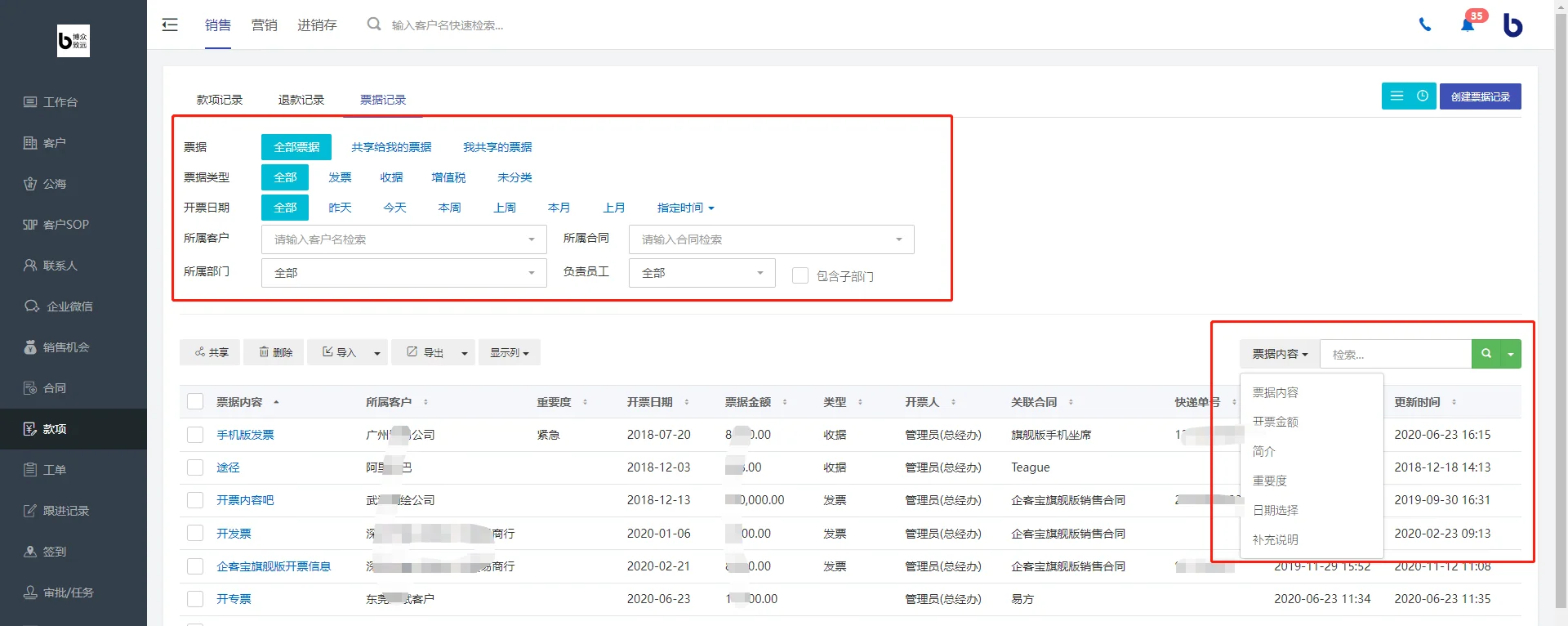This screenshot has width=1568, height=626.
Task: Check the 企客宝旗舰版开票信息 row checkbox
Action: 195,566
